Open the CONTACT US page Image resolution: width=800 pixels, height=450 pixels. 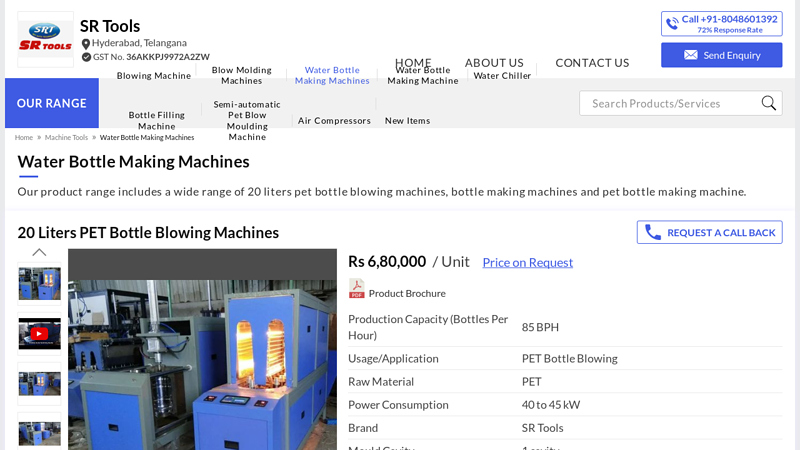click(592, 63)
